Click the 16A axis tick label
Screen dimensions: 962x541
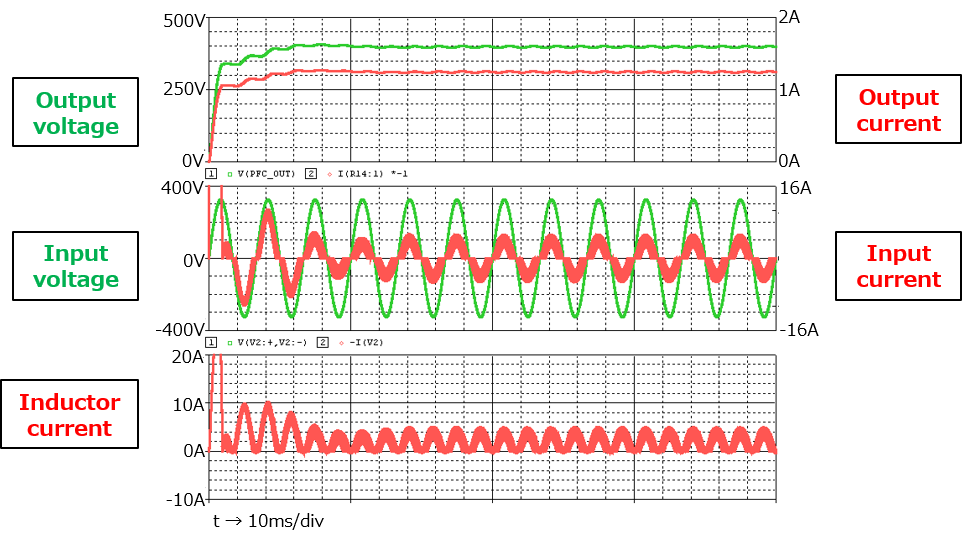click(797, 187)
